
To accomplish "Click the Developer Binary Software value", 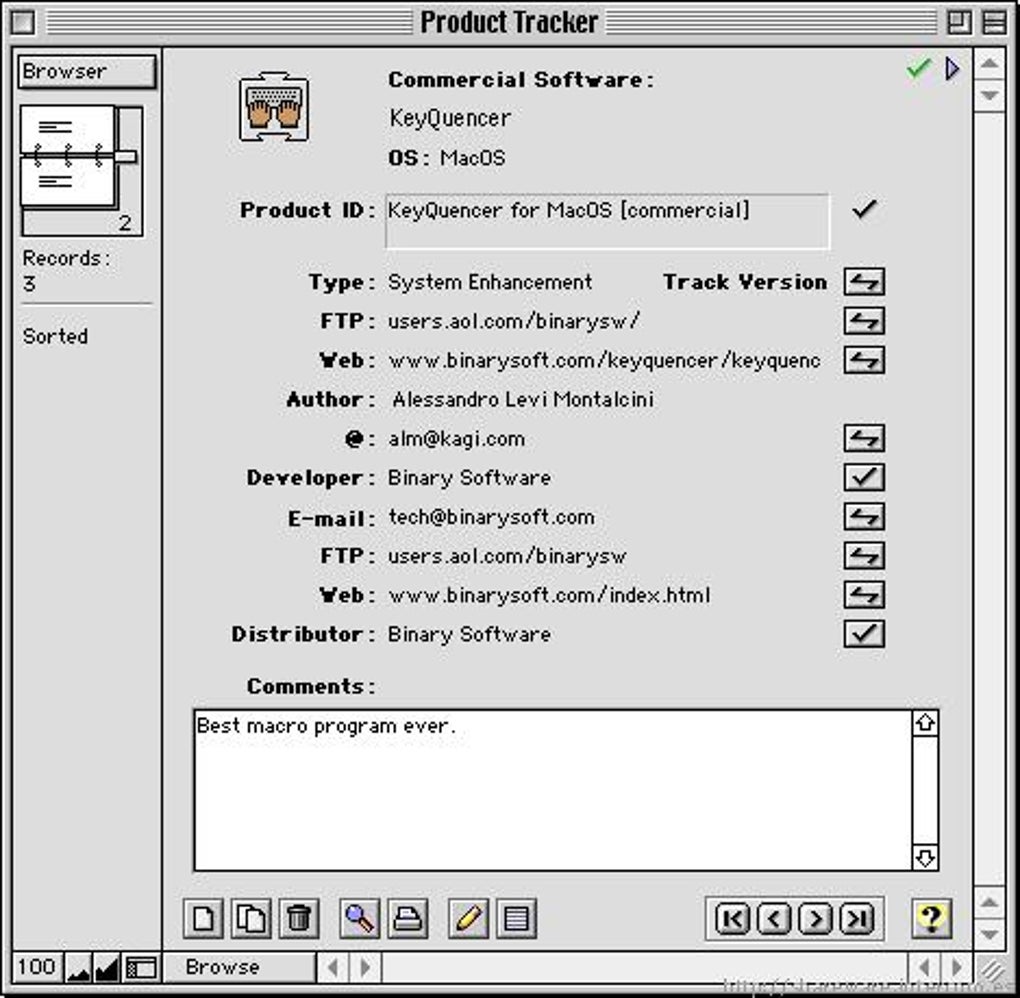I will click(469, 478).
